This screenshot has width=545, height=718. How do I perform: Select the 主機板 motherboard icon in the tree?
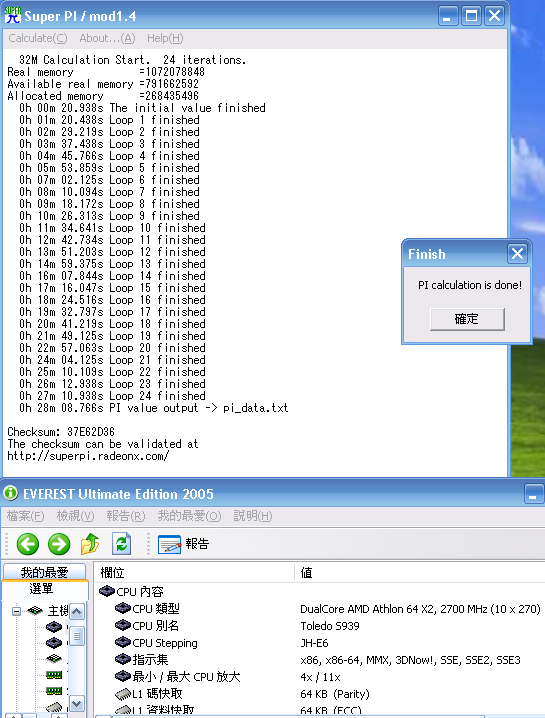(35, 611)
